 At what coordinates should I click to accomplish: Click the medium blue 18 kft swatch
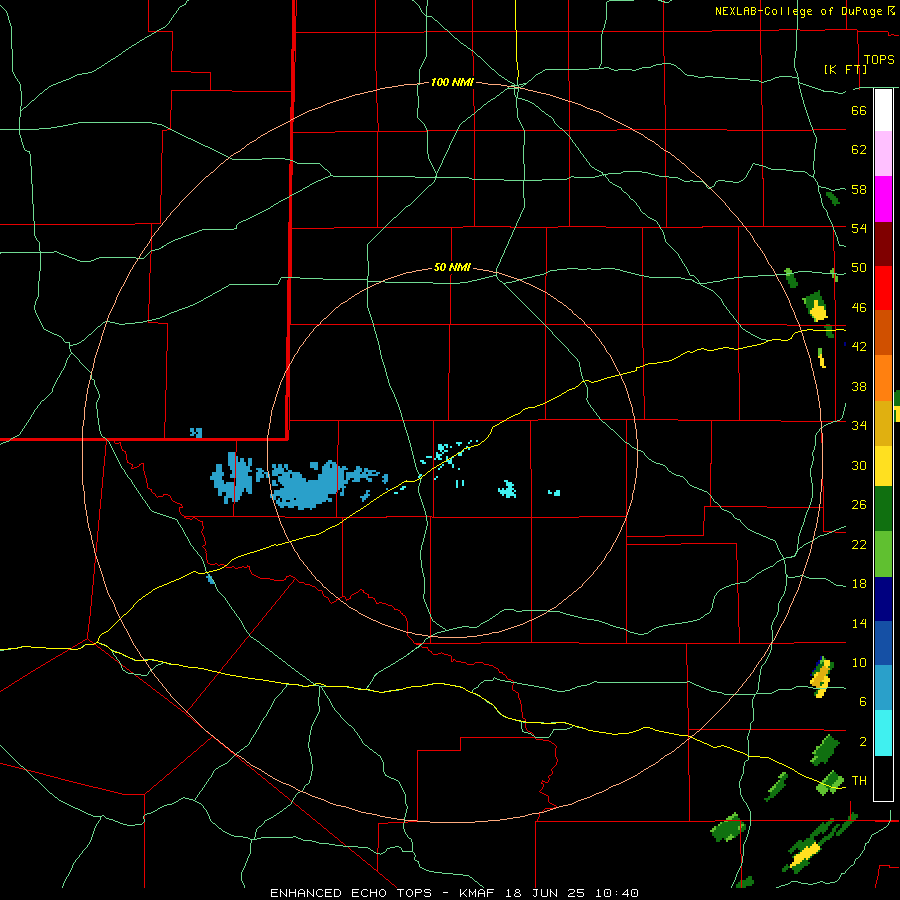[883, 643]
